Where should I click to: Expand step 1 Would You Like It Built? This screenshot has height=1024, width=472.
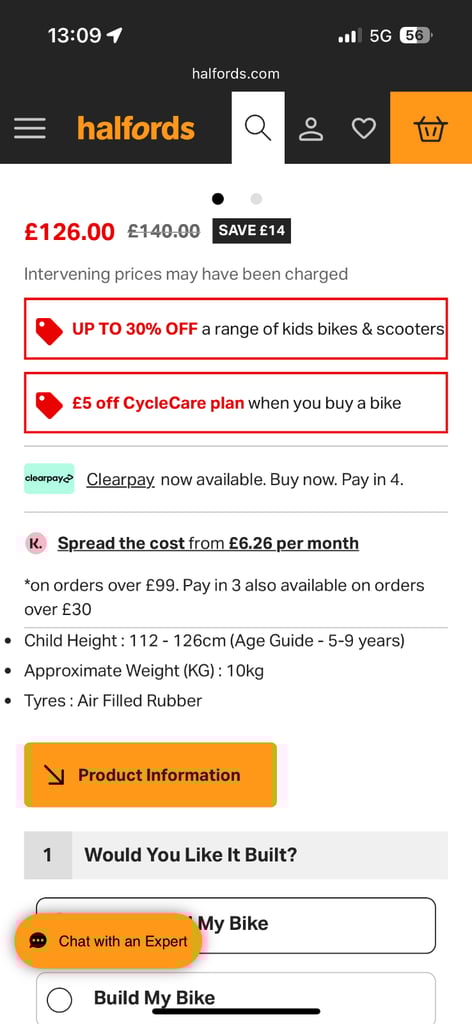click(x=236, y=855)
